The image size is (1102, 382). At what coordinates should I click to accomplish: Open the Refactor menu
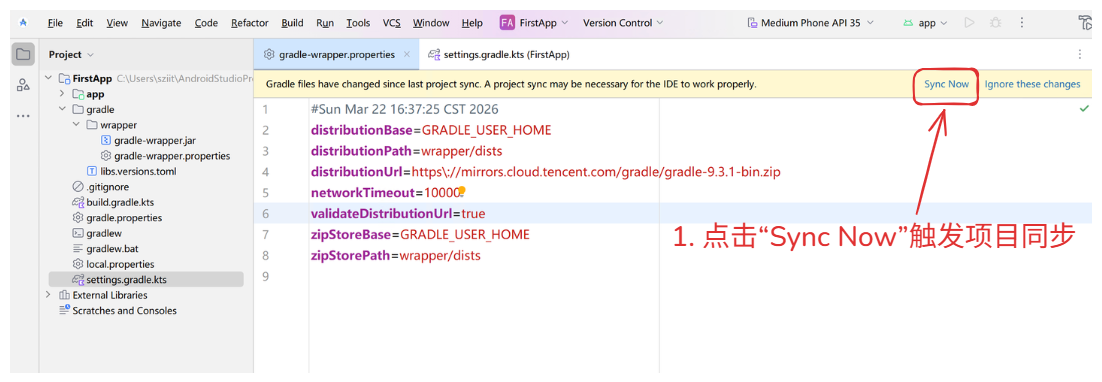pyautogui.click(x=249, y=22)
